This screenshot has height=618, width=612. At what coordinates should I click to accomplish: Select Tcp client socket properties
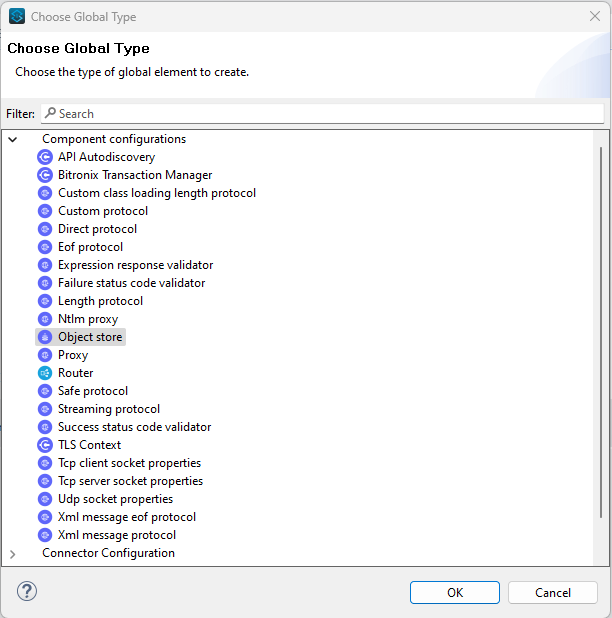129,463
